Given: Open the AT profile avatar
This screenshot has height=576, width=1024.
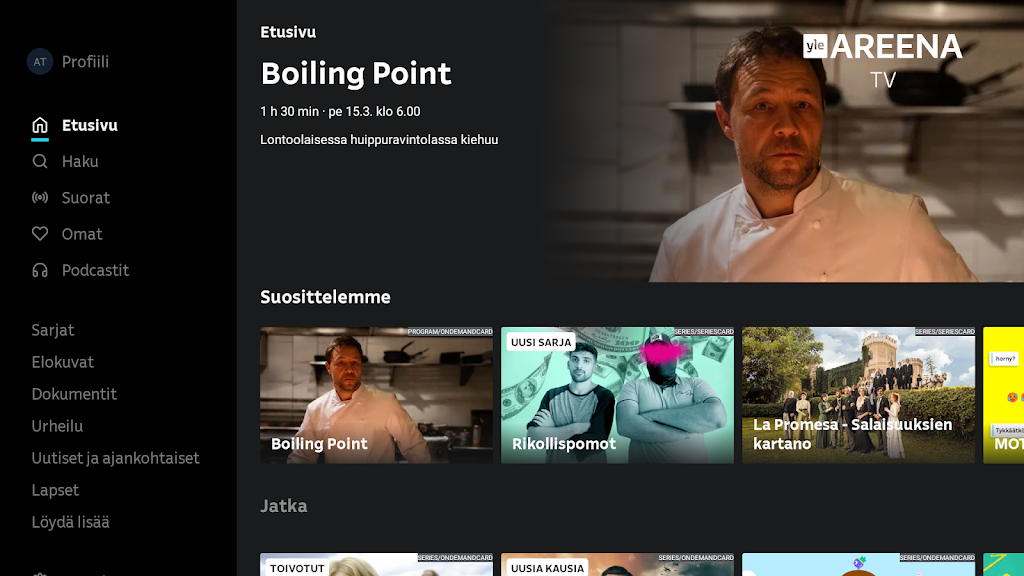Looking at the screenshot, I should click(40, 62).
